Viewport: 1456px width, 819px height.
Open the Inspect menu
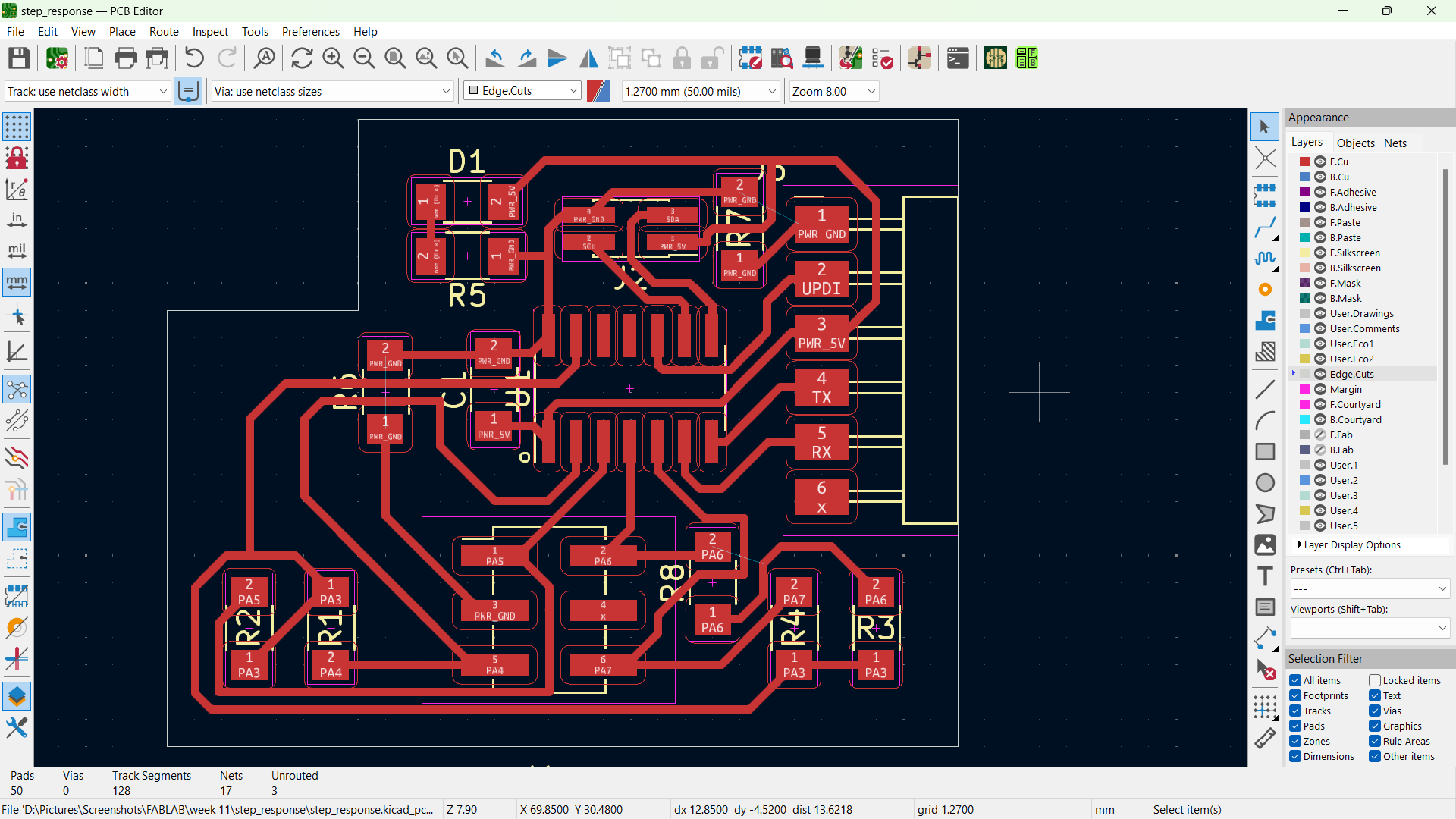(x=210, y=31)
